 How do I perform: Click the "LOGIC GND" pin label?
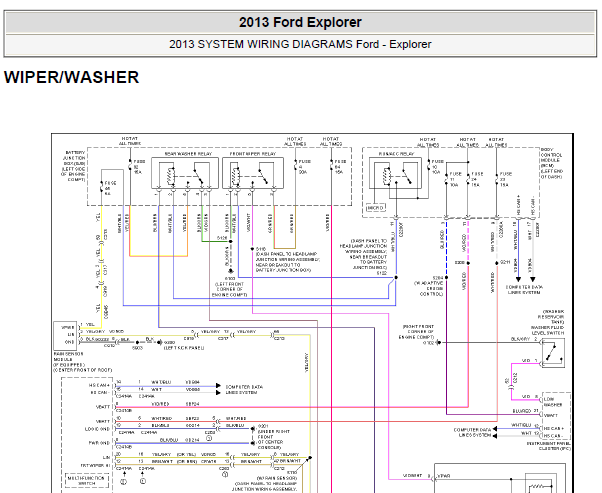tap(97, 429)
